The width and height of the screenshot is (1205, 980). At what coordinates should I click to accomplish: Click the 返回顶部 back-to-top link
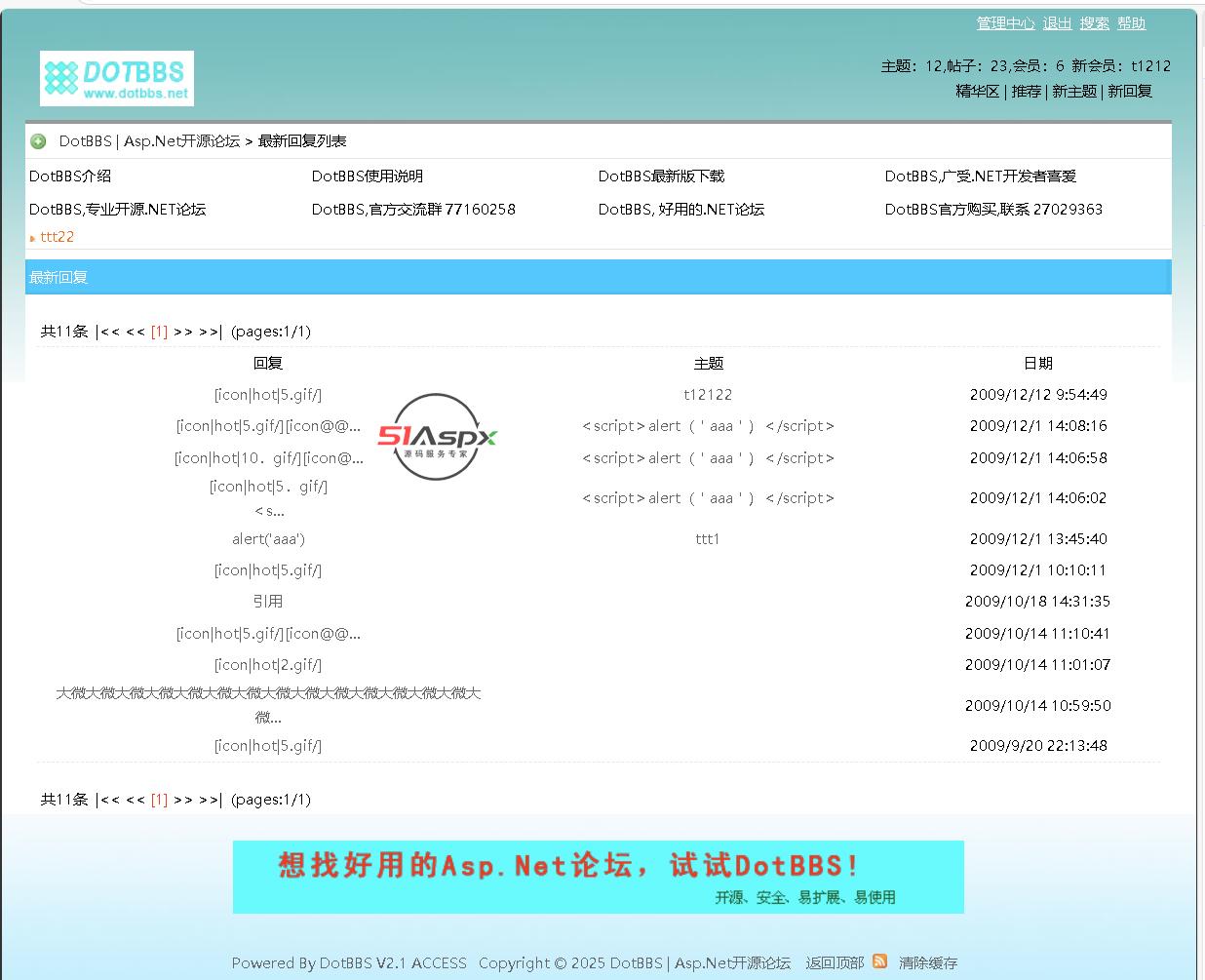[x=835, y=963]
